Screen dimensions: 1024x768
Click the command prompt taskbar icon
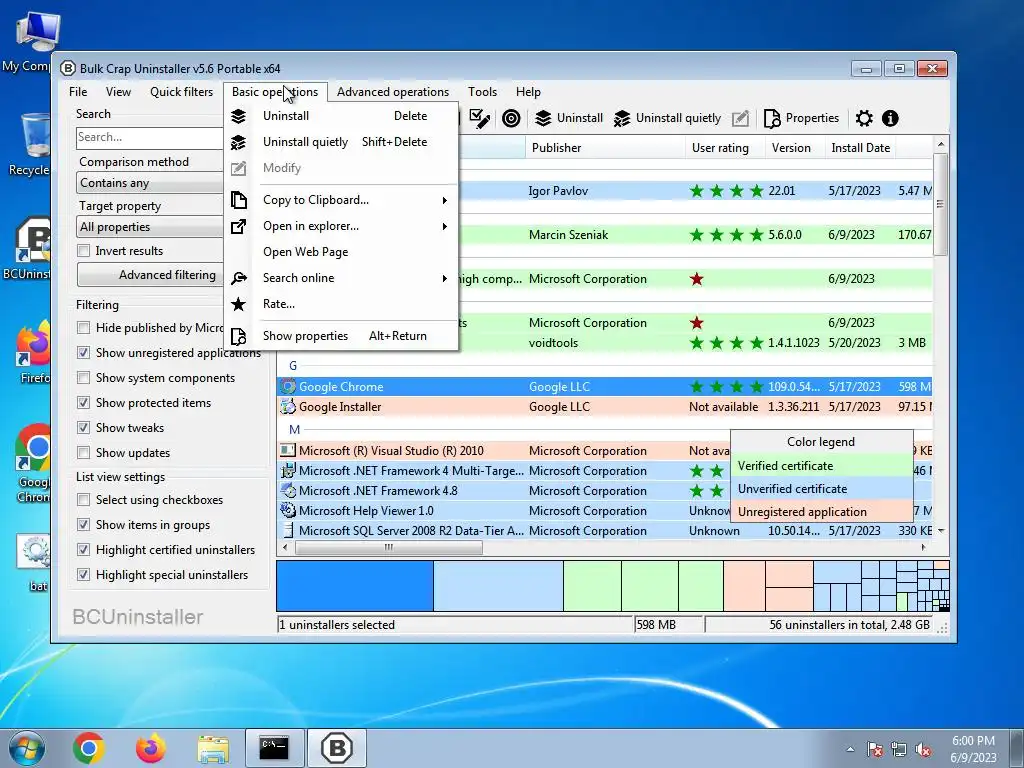point(274,748)
